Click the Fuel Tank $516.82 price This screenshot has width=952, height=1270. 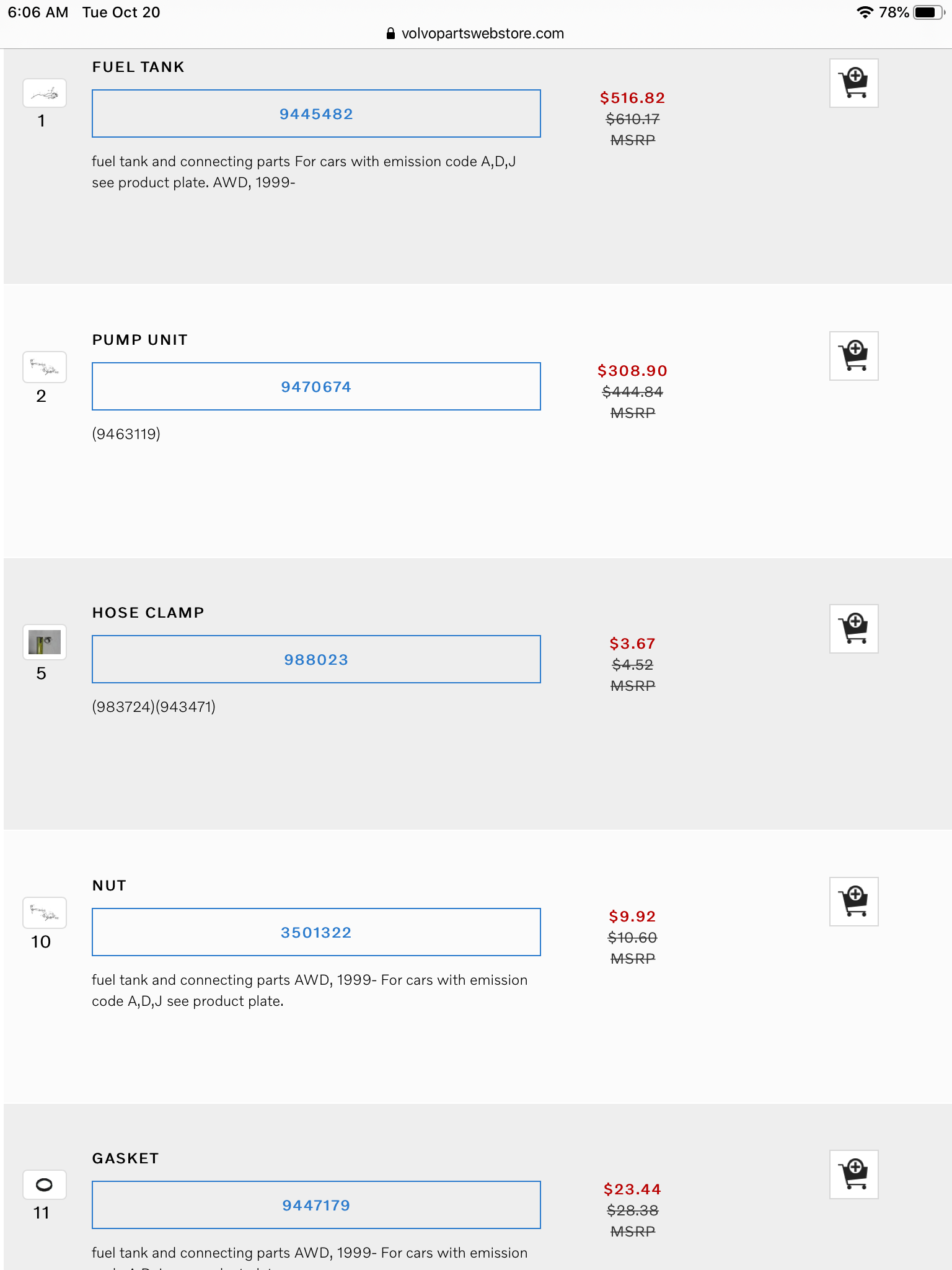pos(632,98)
